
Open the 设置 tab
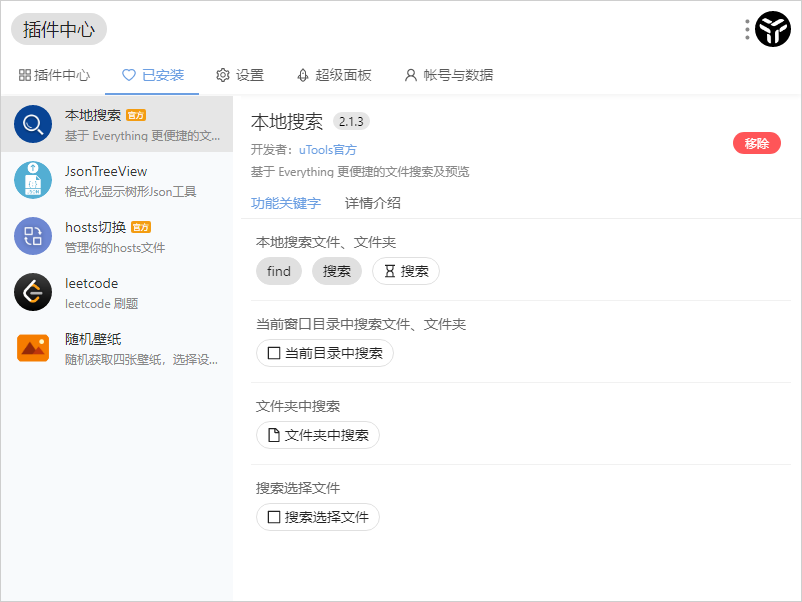click(x=240, y=75)
